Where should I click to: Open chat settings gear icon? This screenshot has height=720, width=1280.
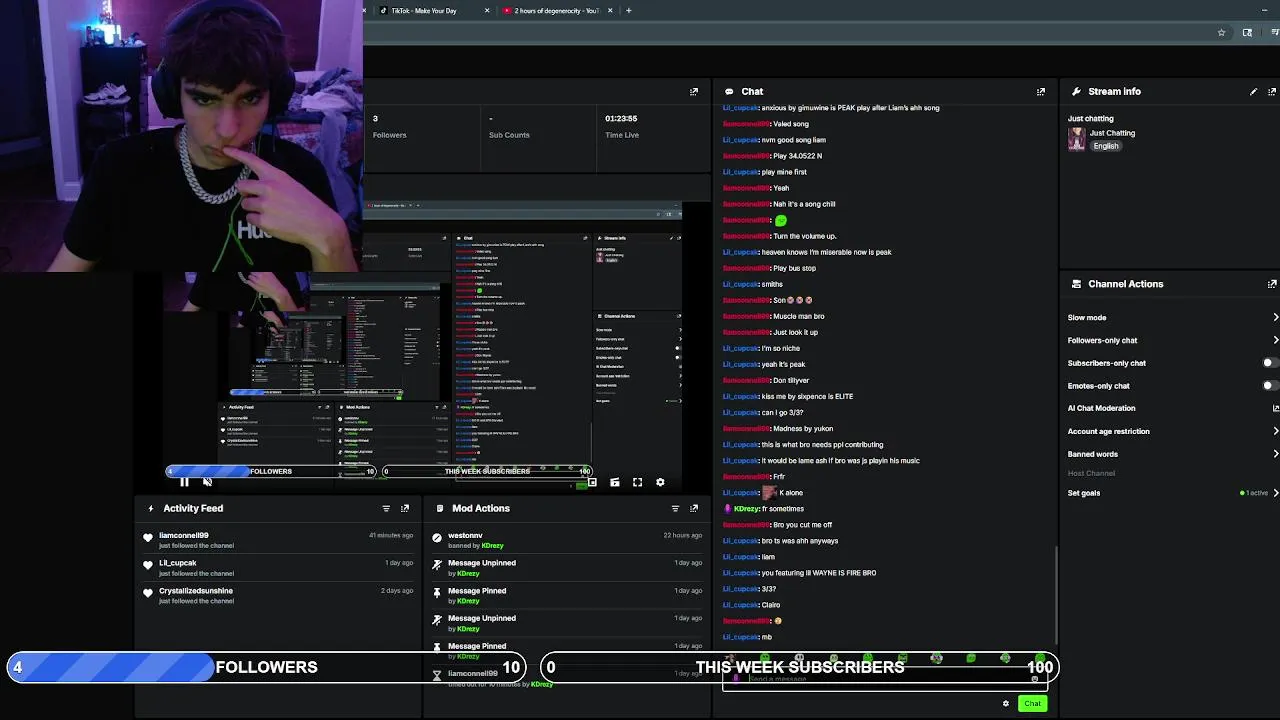tap(1006, 703)
